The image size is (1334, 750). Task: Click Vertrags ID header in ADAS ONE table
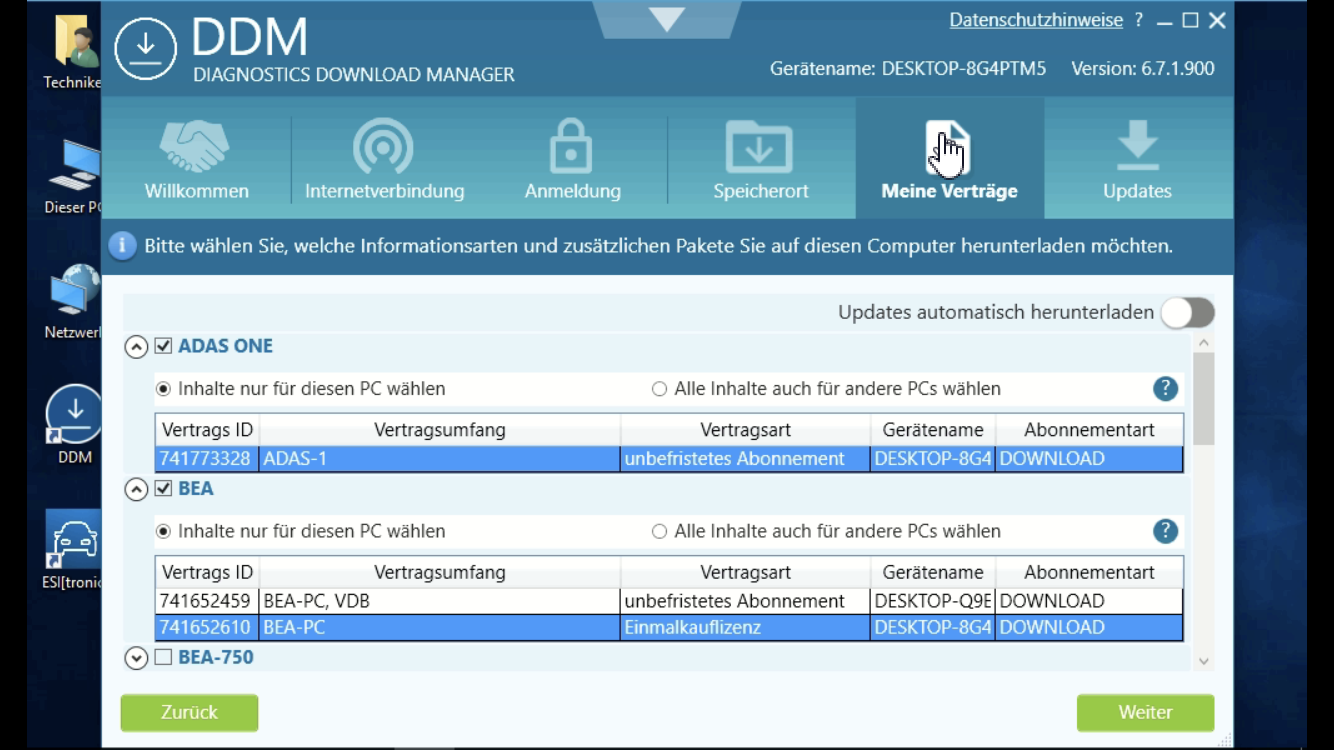click(207, 430)
